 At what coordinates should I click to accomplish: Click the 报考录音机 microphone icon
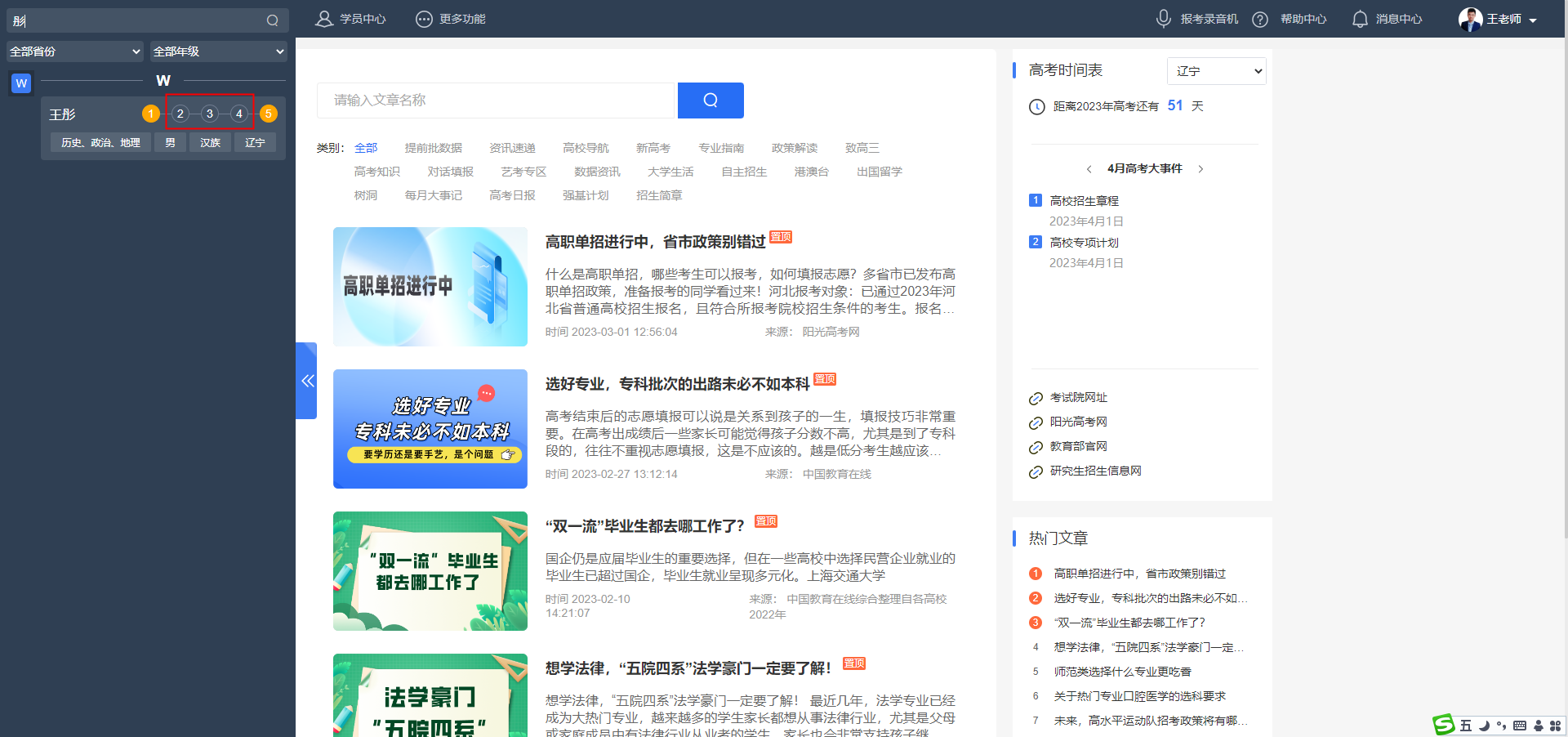coord(1164,19)
